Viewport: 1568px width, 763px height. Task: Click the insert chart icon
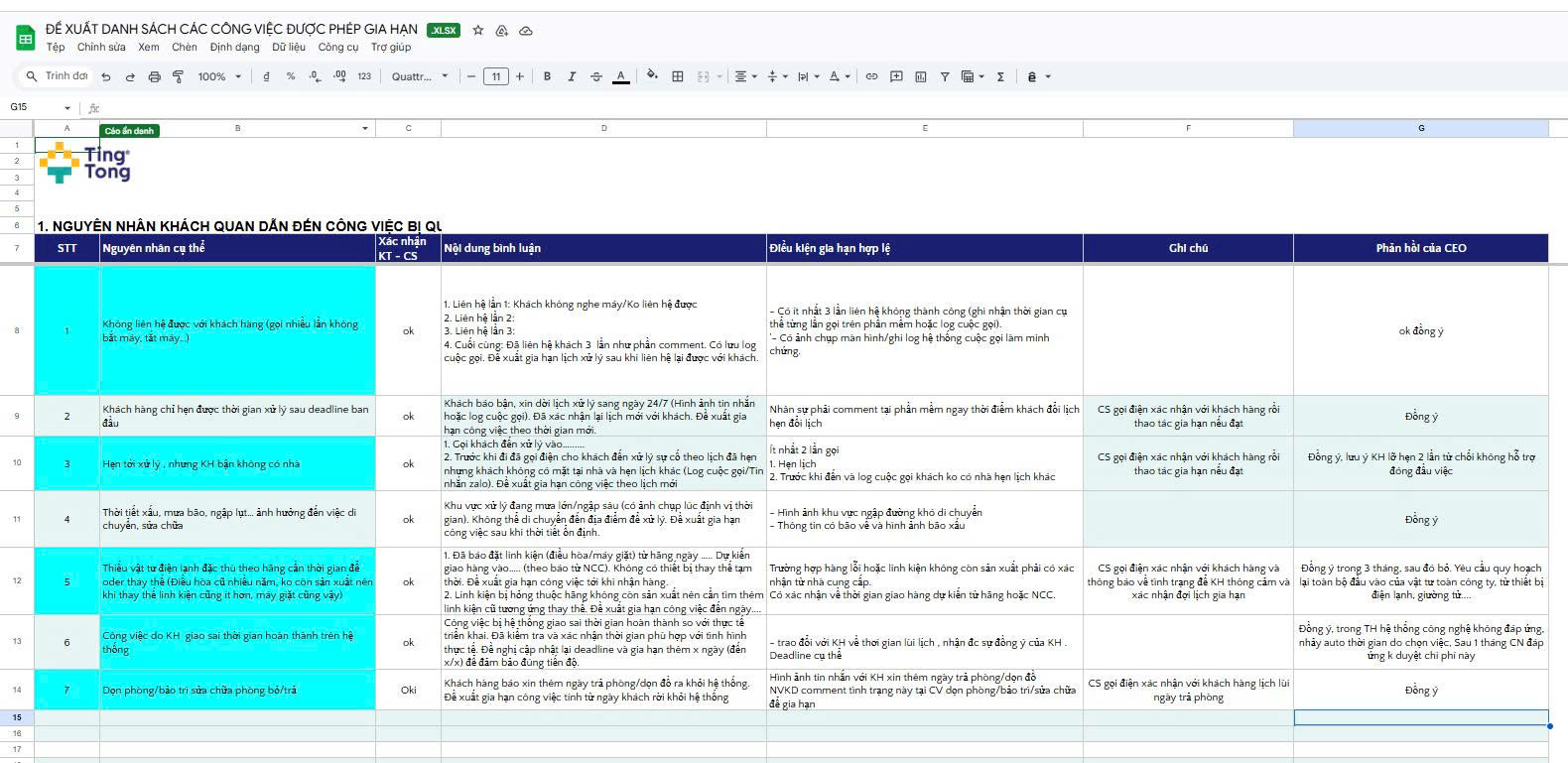coord(920,76)
